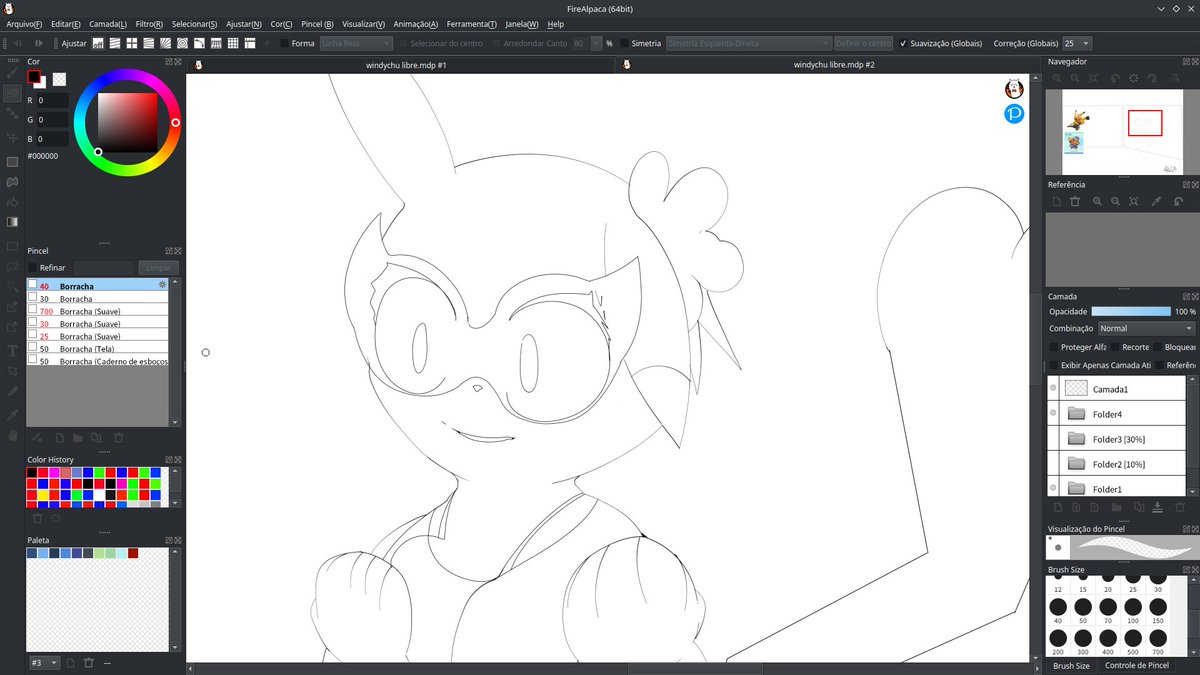Open the Simetria Esquerda-Direita dropdown
This screenshot has height=675, width=1200.
coord(748,43)
